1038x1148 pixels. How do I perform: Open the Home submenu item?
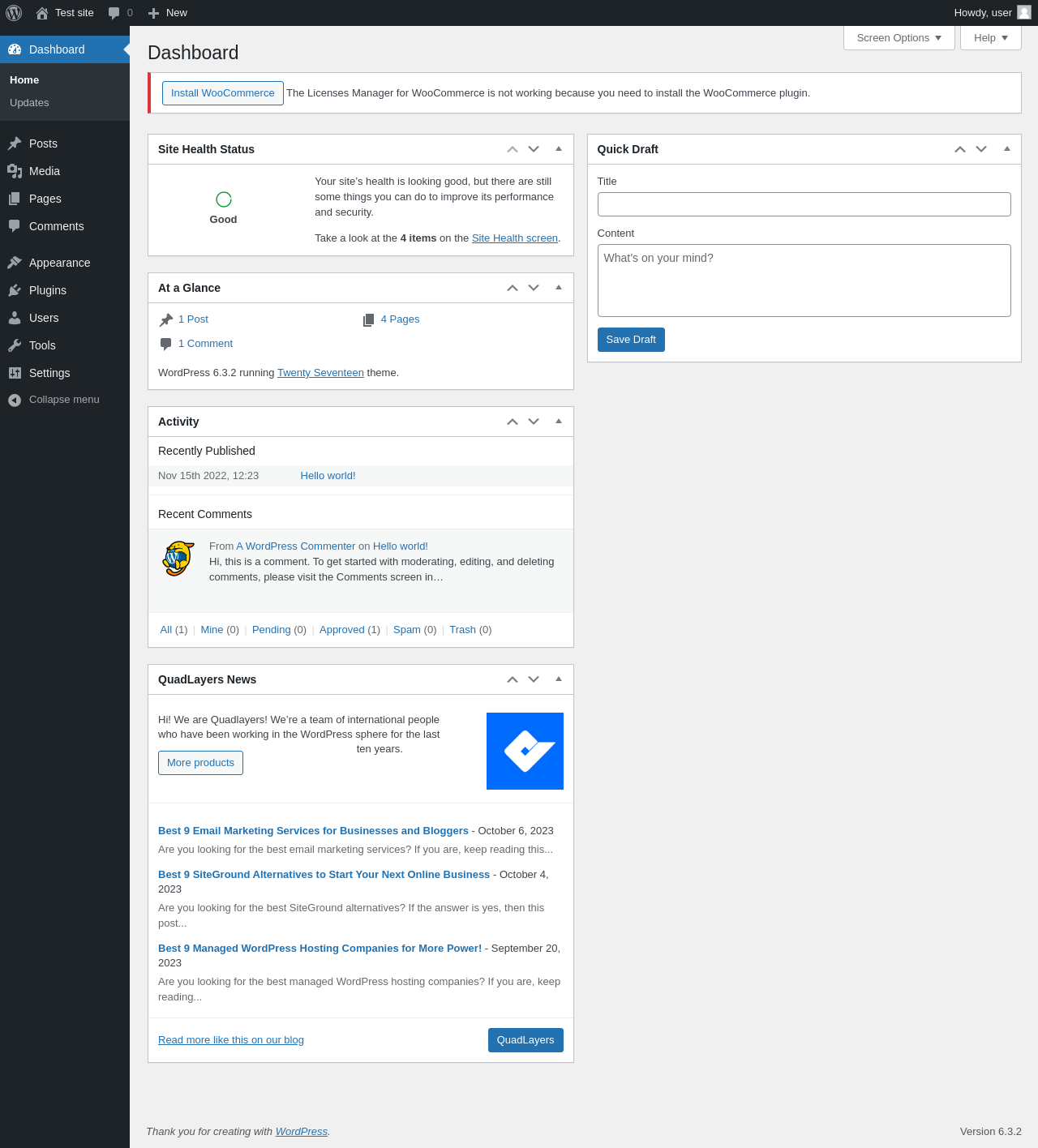click(x=65, y=80)
